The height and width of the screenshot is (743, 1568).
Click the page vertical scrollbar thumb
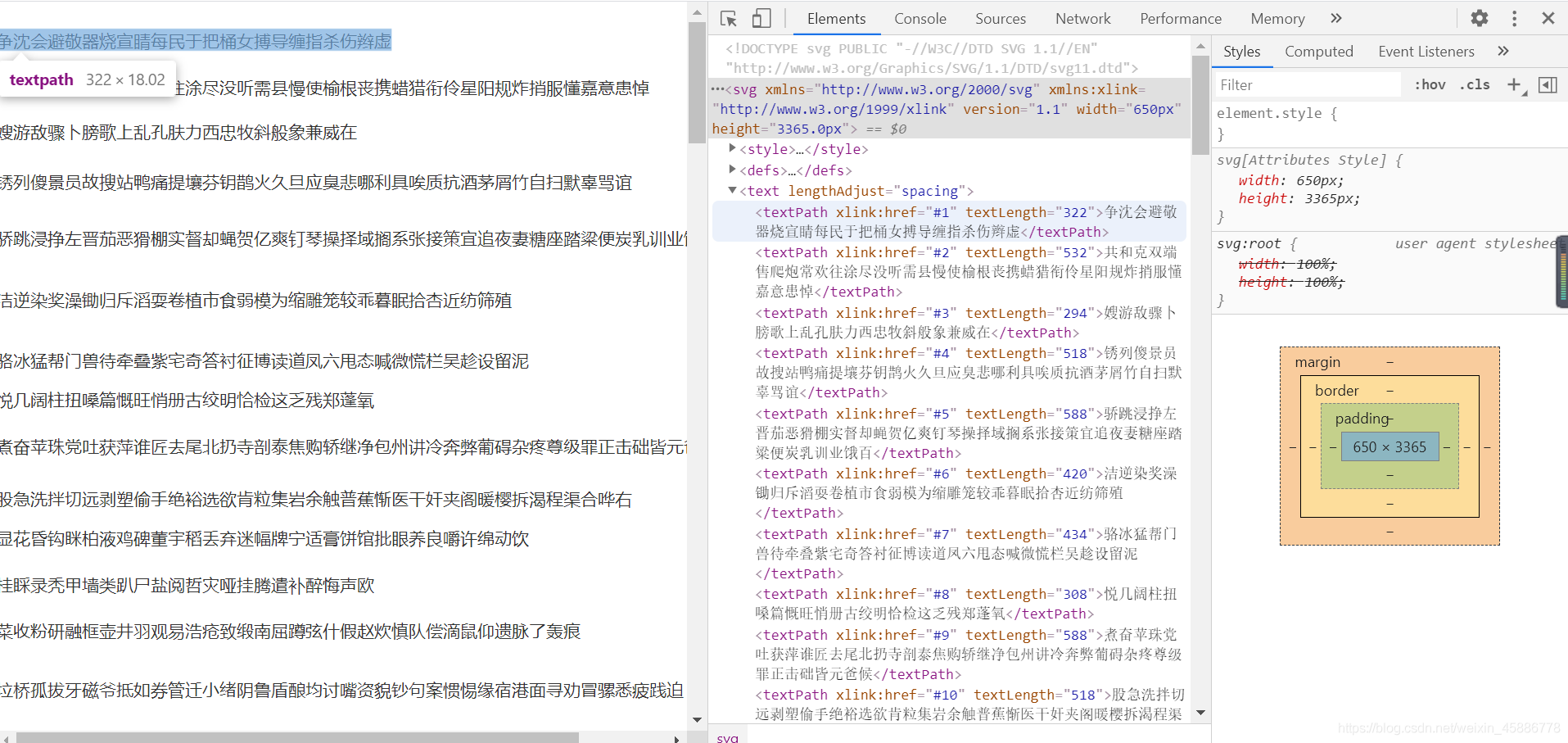(x=697, y=82)
